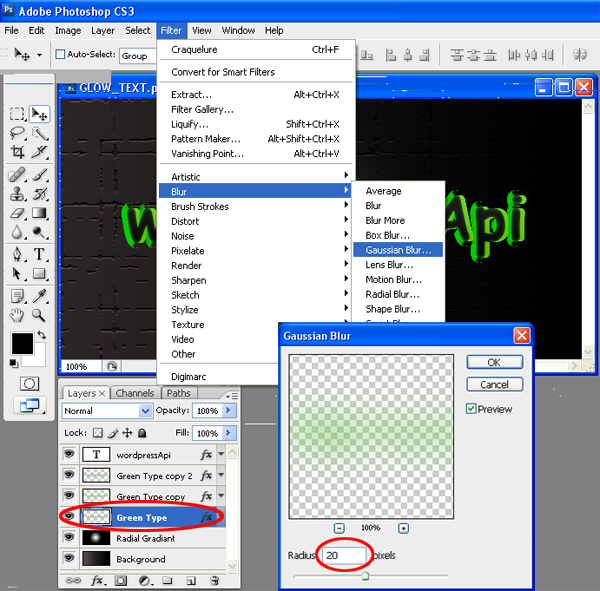Choose Gaussian Blur from submenu
The height and width of the screenshot is (591, 600).
pyautogui.click(x=398, y=250)
